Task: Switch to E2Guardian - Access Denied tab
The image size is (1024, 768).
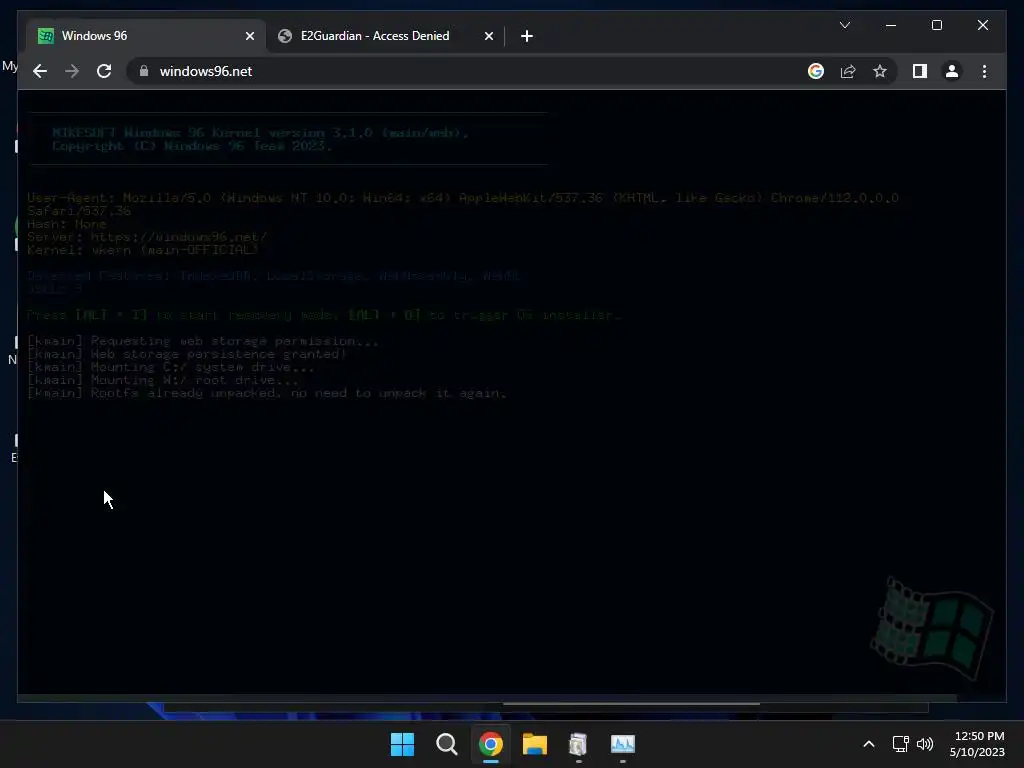Action: 385,36
